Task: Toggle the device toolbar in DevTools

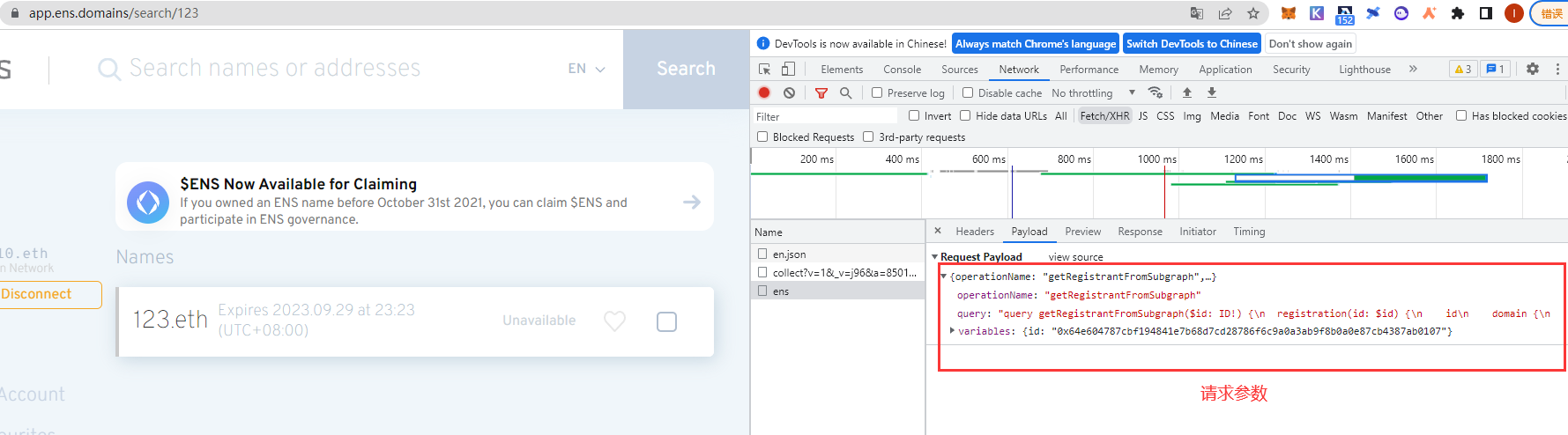Action: [x=788, y=69]
